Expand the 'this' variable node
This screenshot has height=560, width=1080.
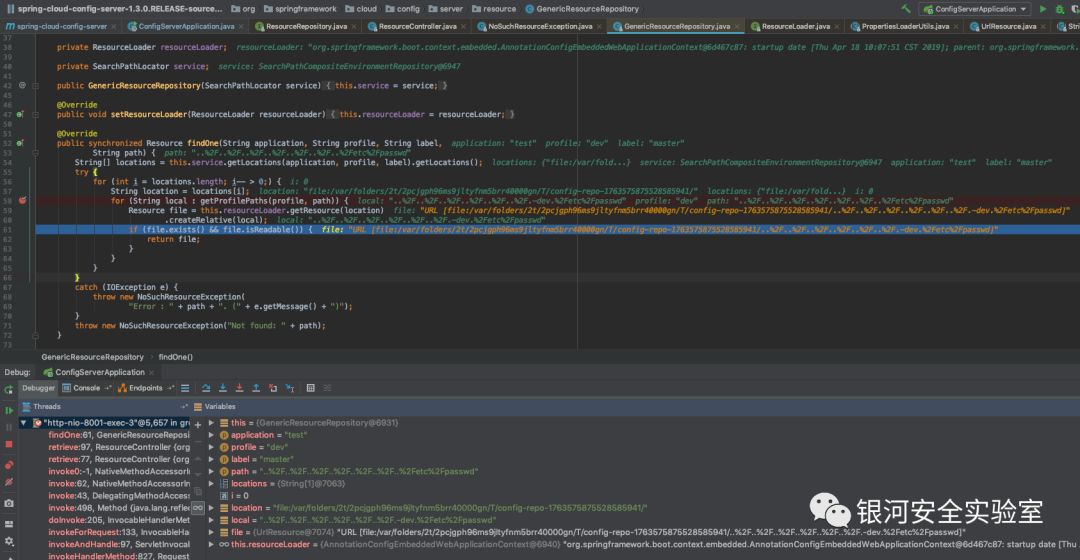click(x=211, y=423)
